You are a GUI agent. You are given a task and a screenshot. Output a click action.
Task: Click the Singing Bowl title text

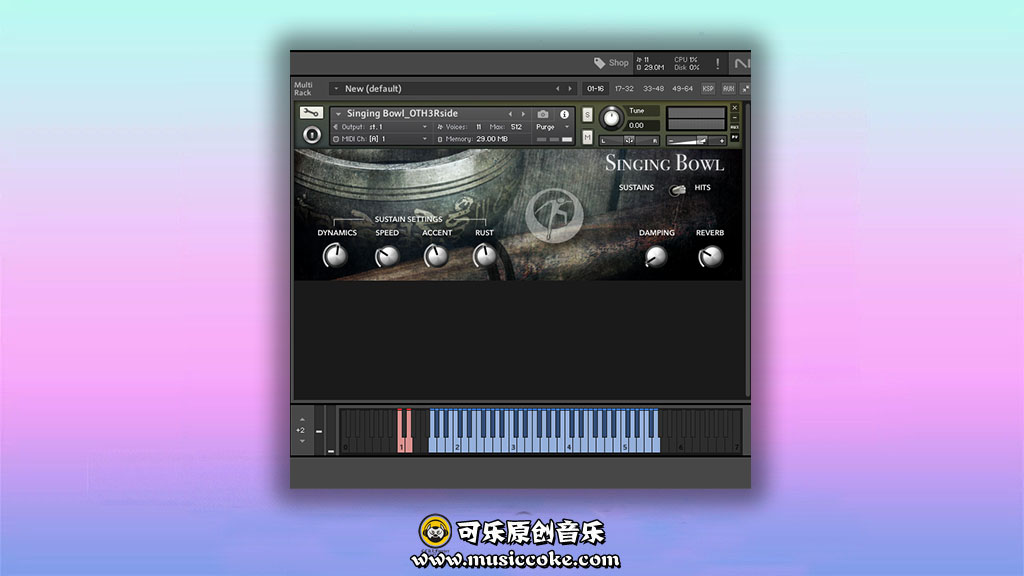[664, 163]
